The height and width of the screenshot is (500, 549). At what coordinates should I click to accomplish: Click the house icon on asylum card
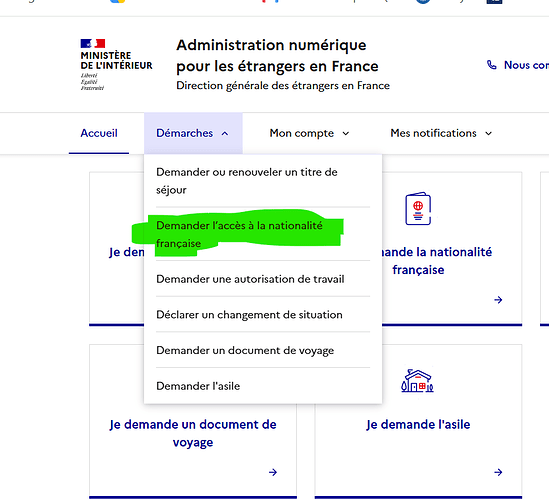(417, 381)
